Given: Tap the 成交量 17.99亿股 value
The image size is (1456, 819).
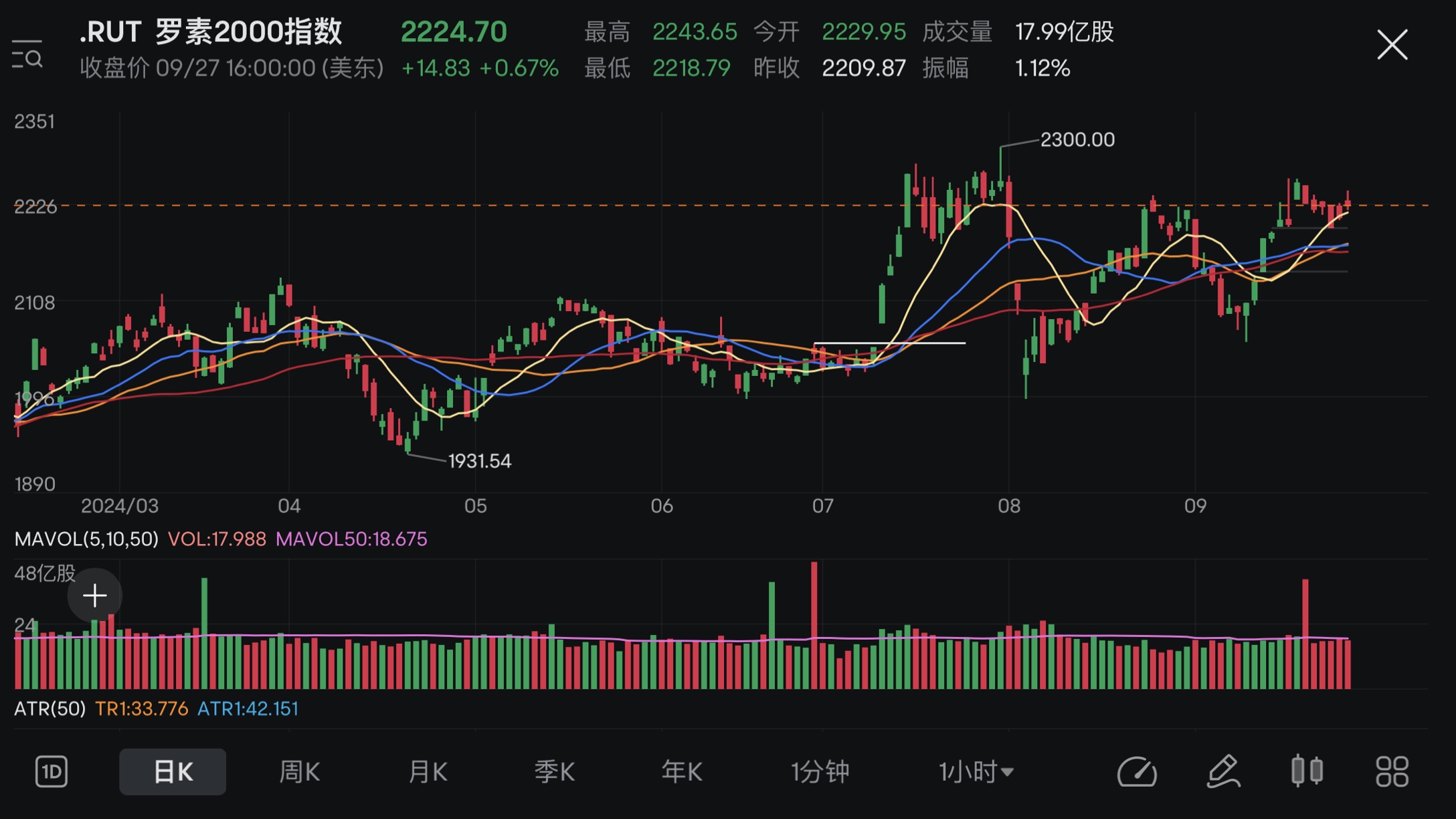Looking at the screenshot, I should [1065, 31].
